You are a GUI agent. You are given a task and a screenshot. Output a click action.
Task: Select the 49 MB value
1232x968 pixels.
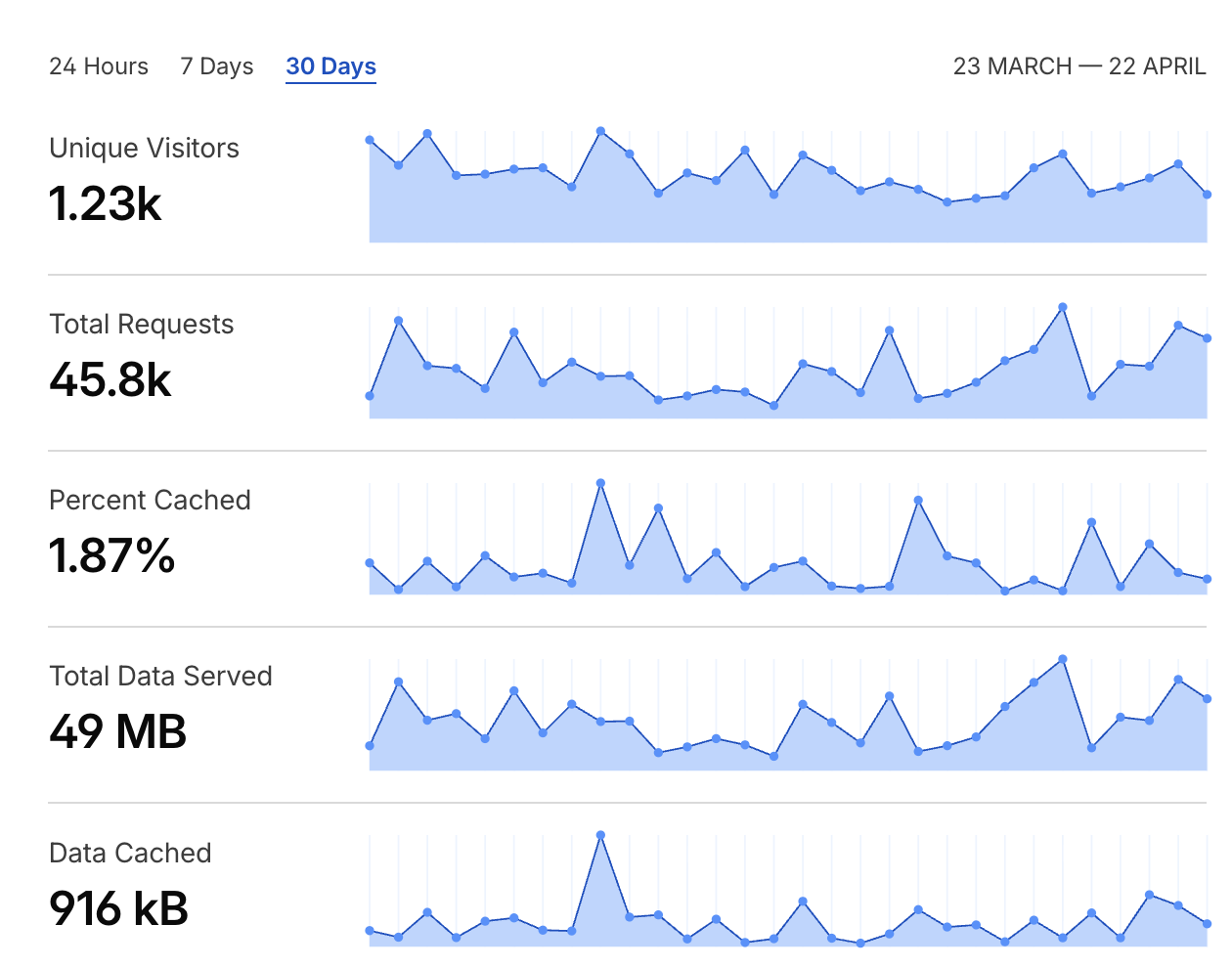click(118, 731)
